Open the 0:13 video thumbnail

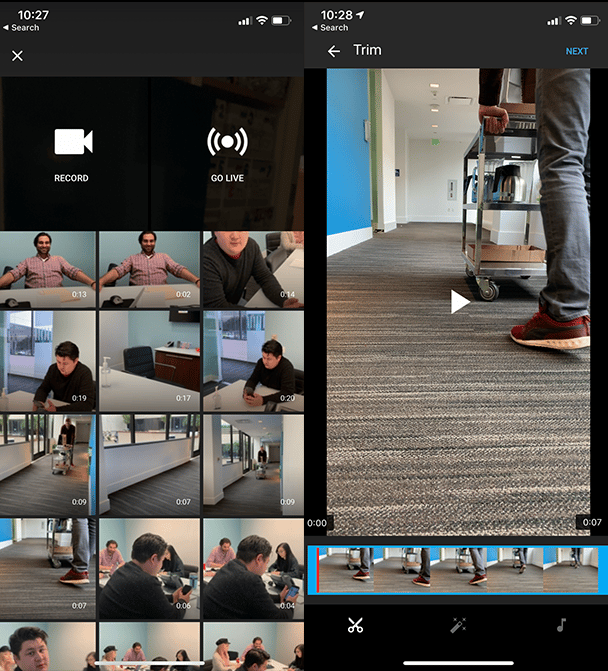tap(47, 270)
